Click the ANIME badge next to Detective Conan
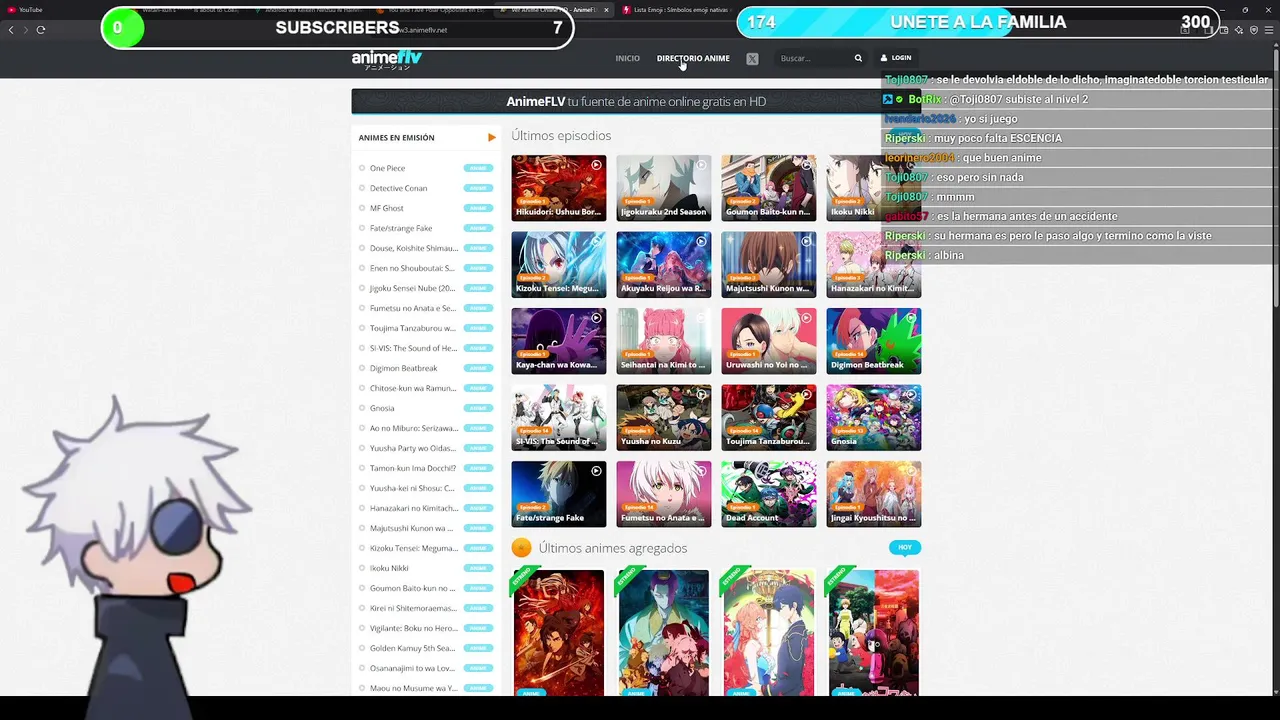The height and width of the screenshot is (720, 1280). tap(478, 188)
